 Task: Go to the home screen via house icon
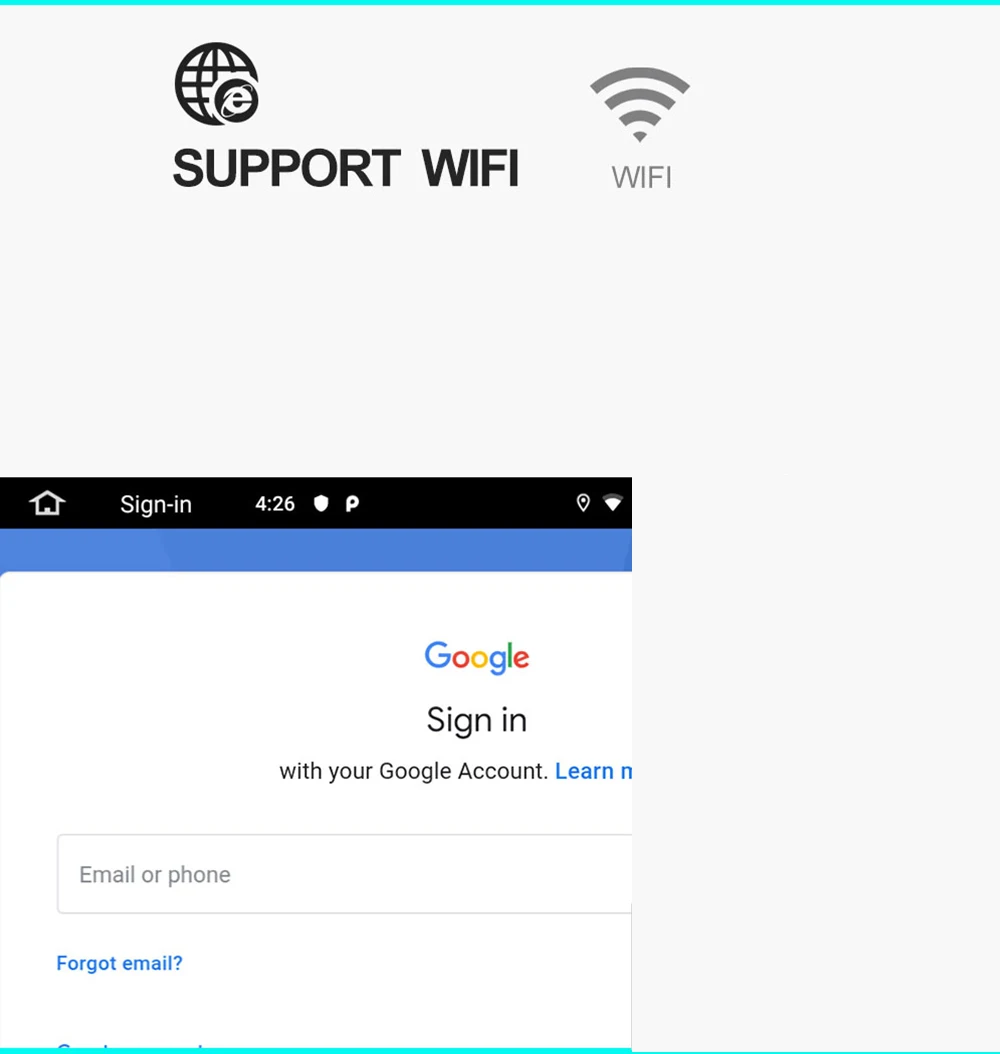[47, 503]
